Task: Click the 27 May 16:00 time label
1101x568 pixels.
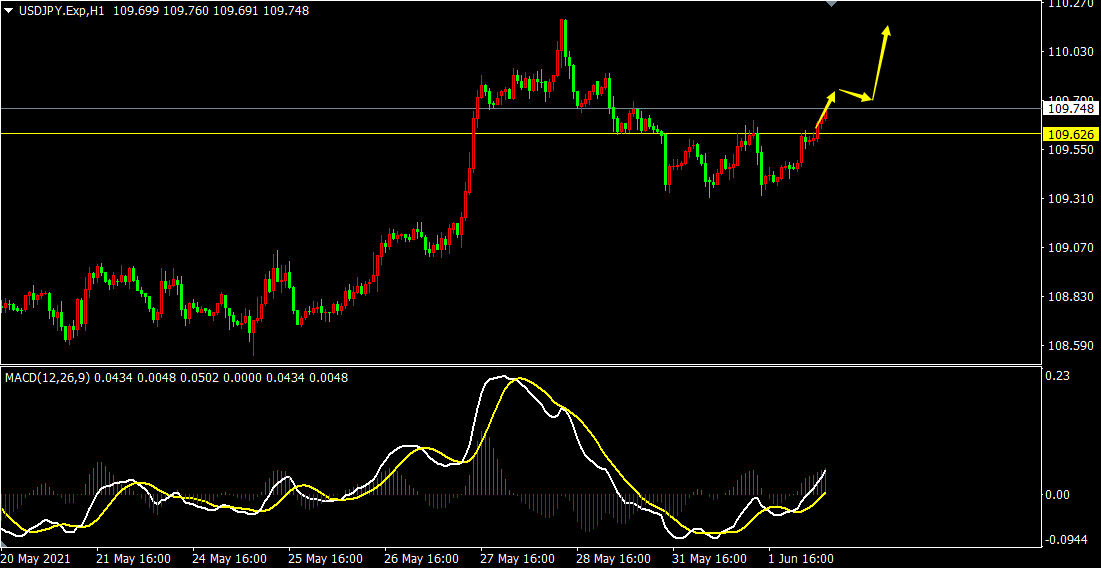Action: coord(516,558)
